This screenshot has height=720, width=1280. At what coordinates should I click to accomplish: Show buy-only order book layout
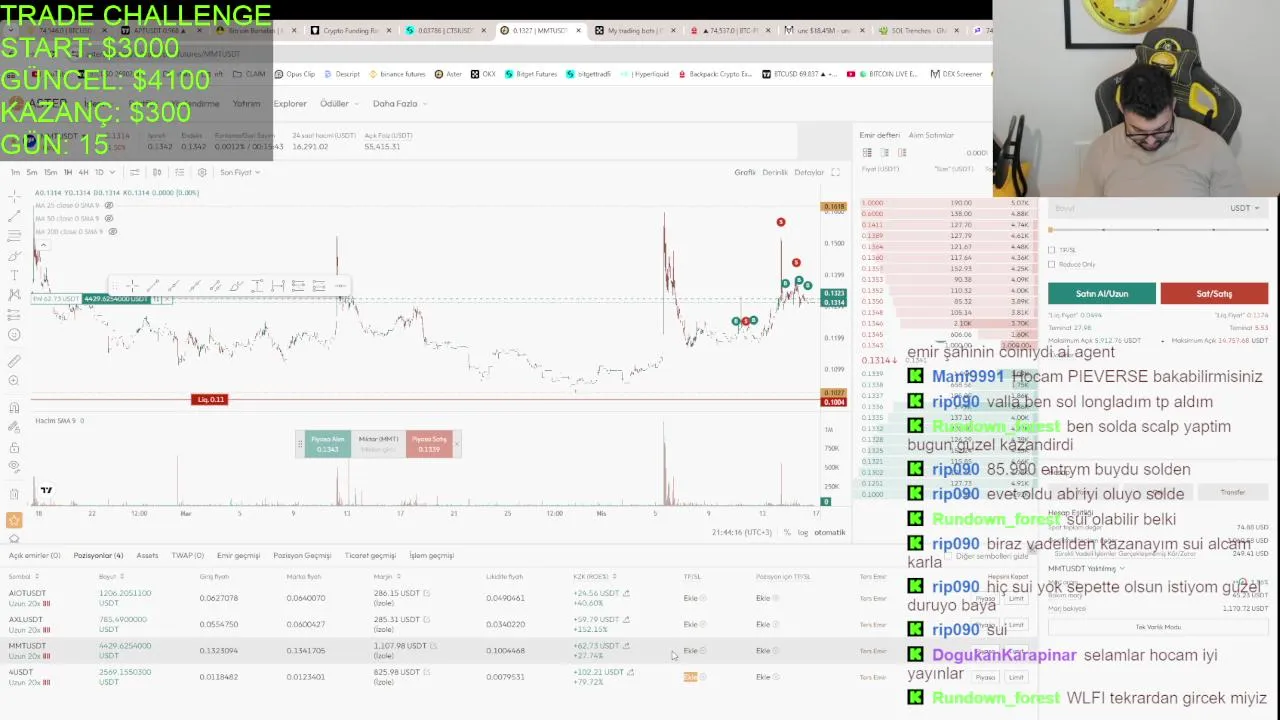point(884,152)
